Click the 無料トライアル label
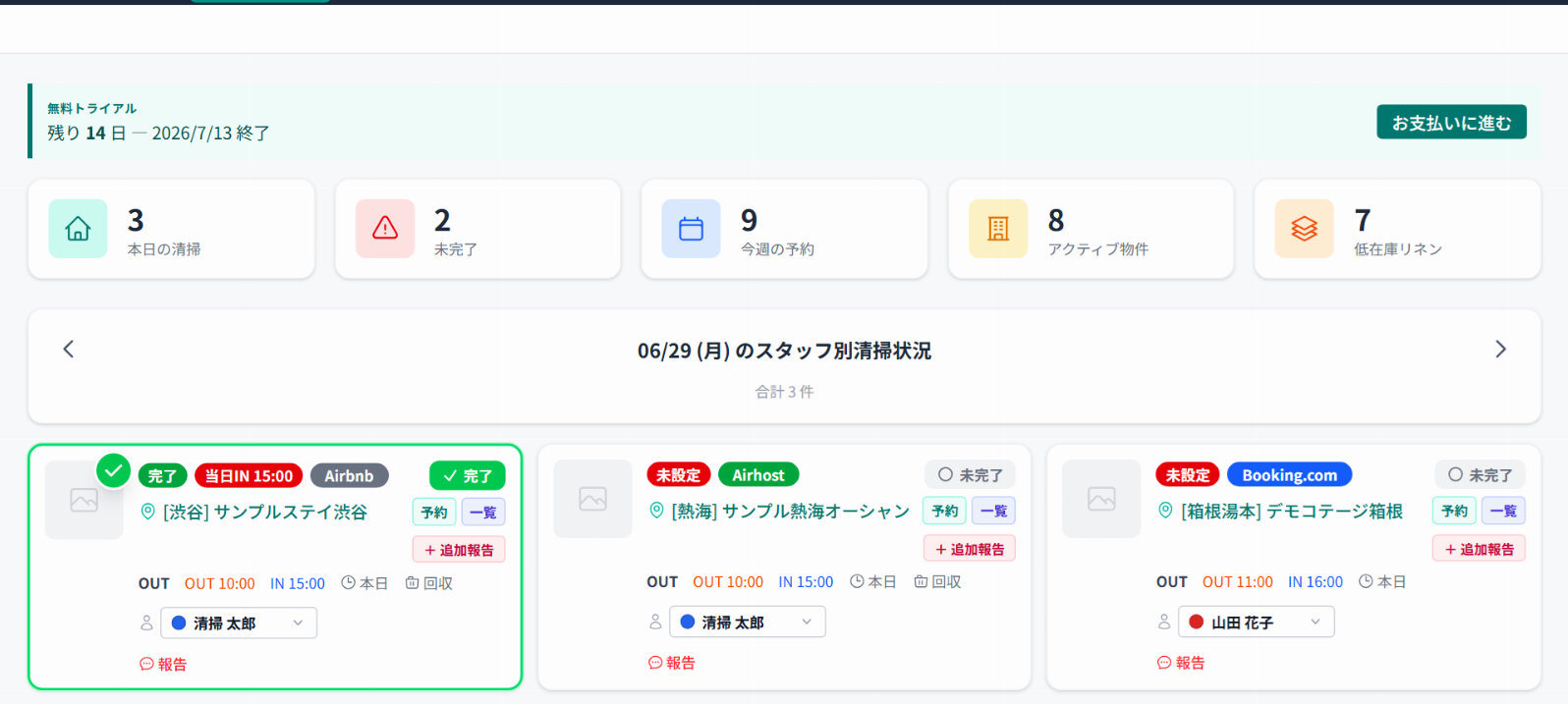The width and height of the screenshot is (1568, 704). pos(92,109)
